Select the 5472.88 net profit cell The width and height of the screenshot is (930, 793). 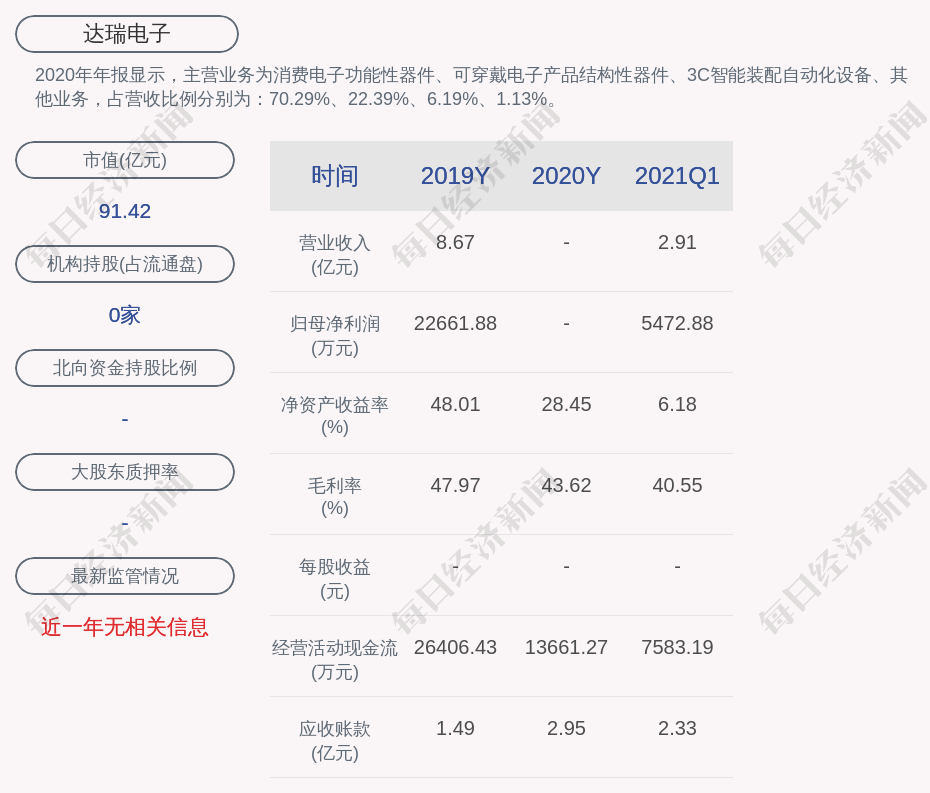point(677,323)
